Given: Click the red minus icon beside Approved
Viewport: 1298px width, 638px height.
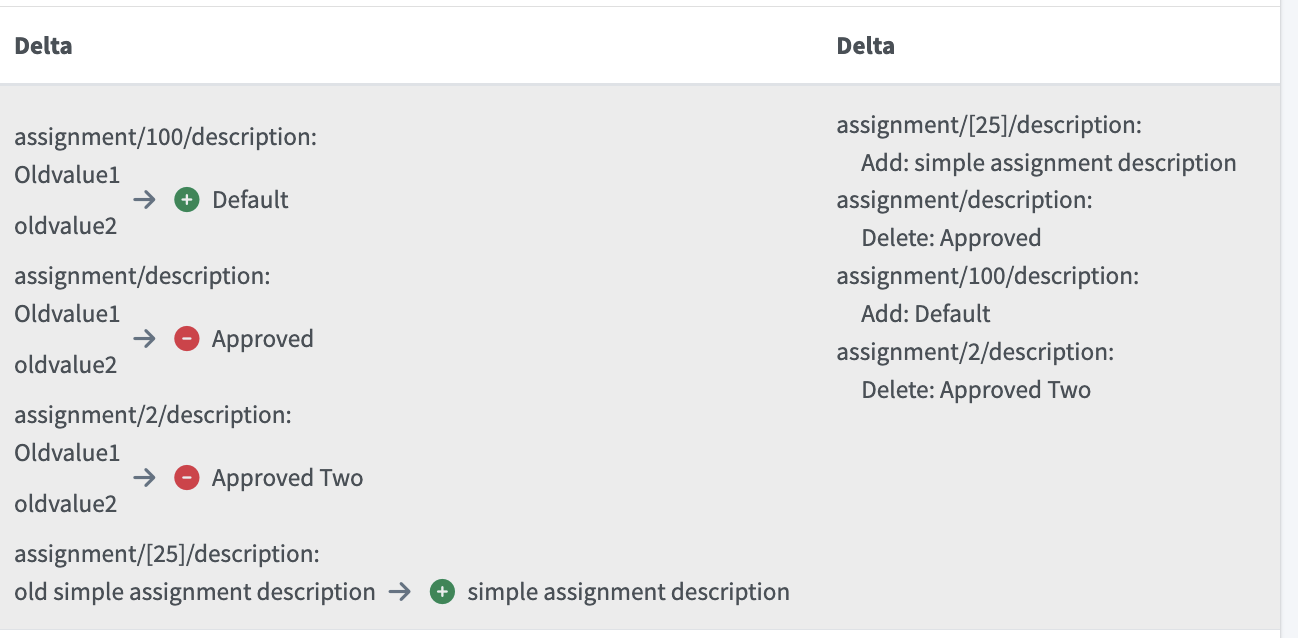Looking at the screenshot, I should (x=187, y=338).
